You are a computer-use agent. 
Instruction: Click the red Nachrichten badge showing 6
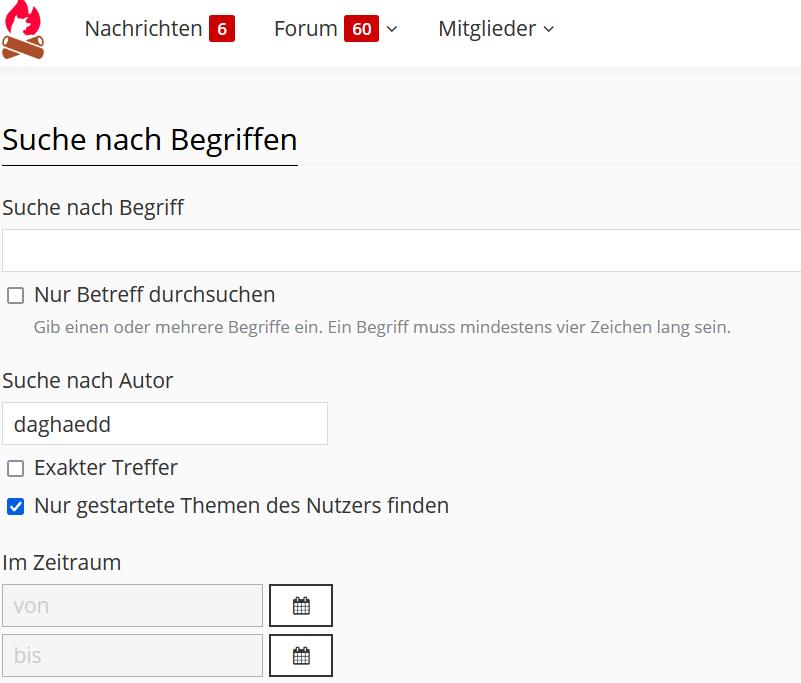pyautogui.click(x=222, y=29)
